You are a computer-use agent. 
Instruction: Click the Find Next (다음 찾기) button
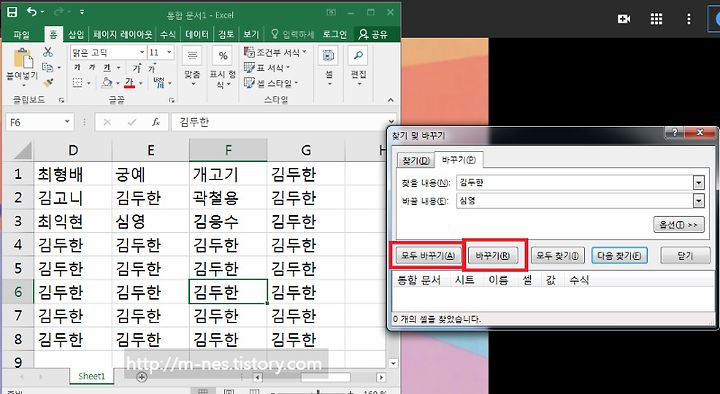click(619, 255)
